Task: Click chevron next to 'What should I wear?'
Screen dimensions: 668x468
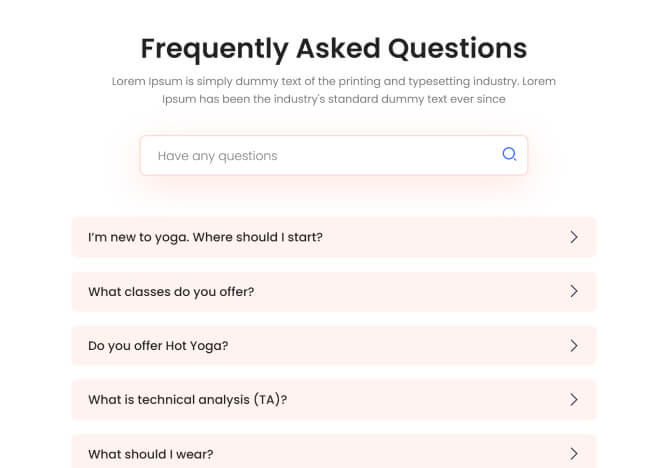Action: pyautogui.click(x=574, y=453)
